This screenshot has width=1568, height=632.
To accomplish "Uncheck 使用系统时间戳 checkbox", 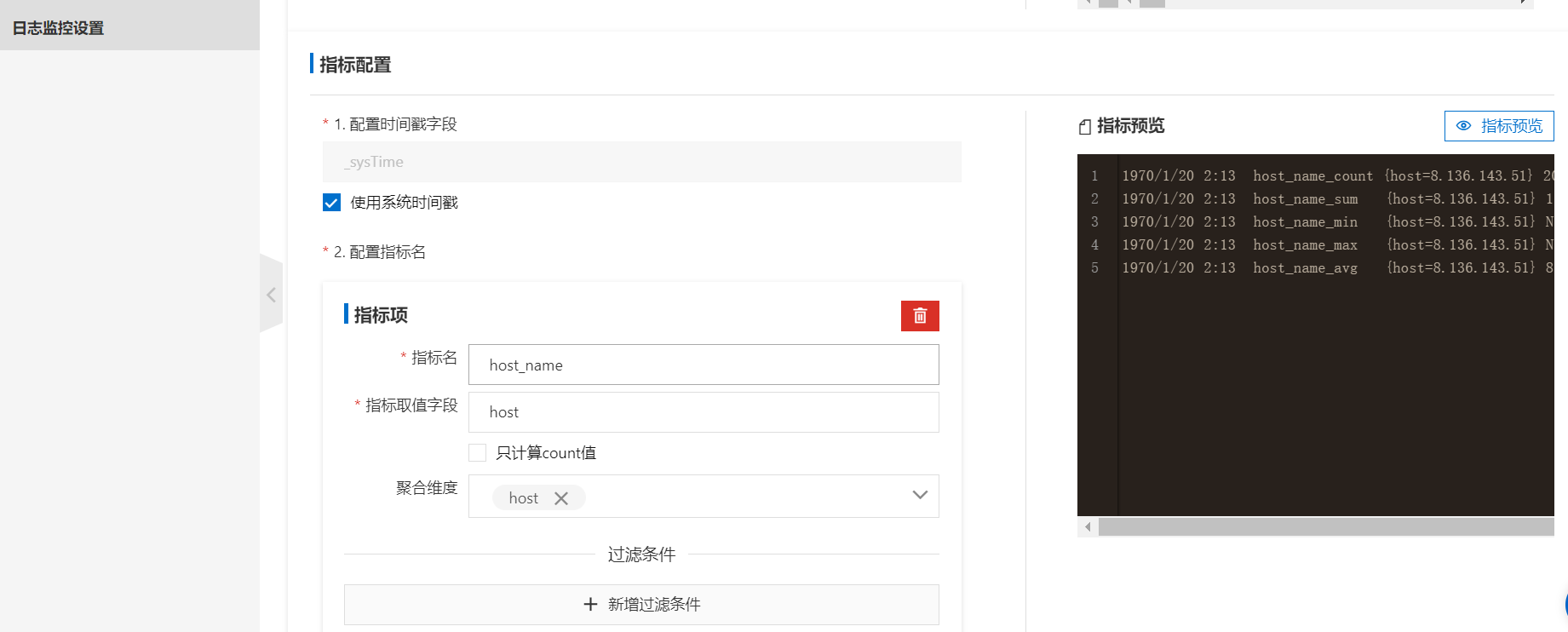I will pos(331,203).
